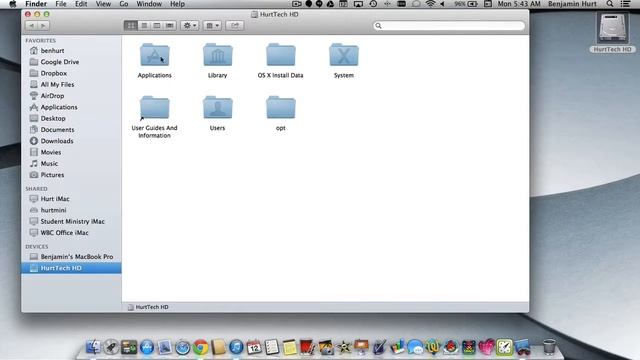Screen dimensions: 640x360
Task: Go to Desktop in sidebar
Action: click(53, 118)
